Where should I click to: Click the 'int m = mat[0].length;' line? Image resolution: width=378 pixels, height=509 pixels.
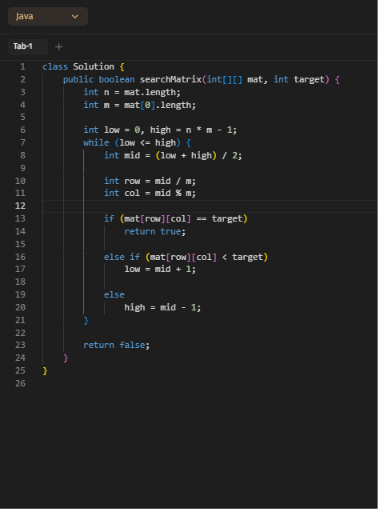pyautogui.click(x=140, y=105)
